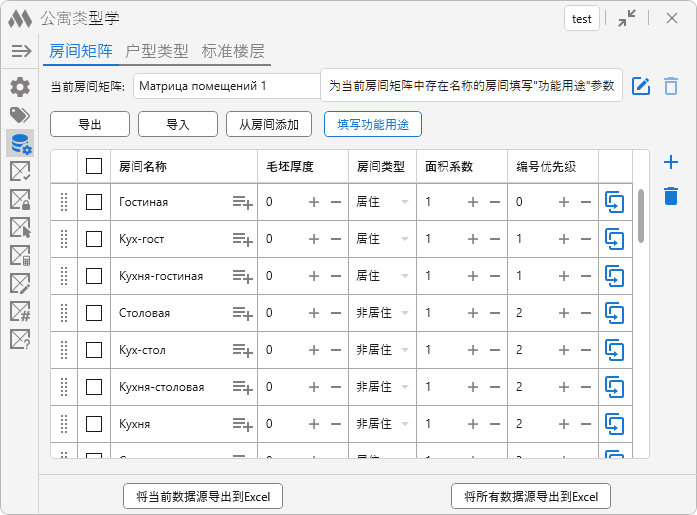Open the settings gear in sidebar
This screenshot has width=697, height=515.
[x=20, y=87]
